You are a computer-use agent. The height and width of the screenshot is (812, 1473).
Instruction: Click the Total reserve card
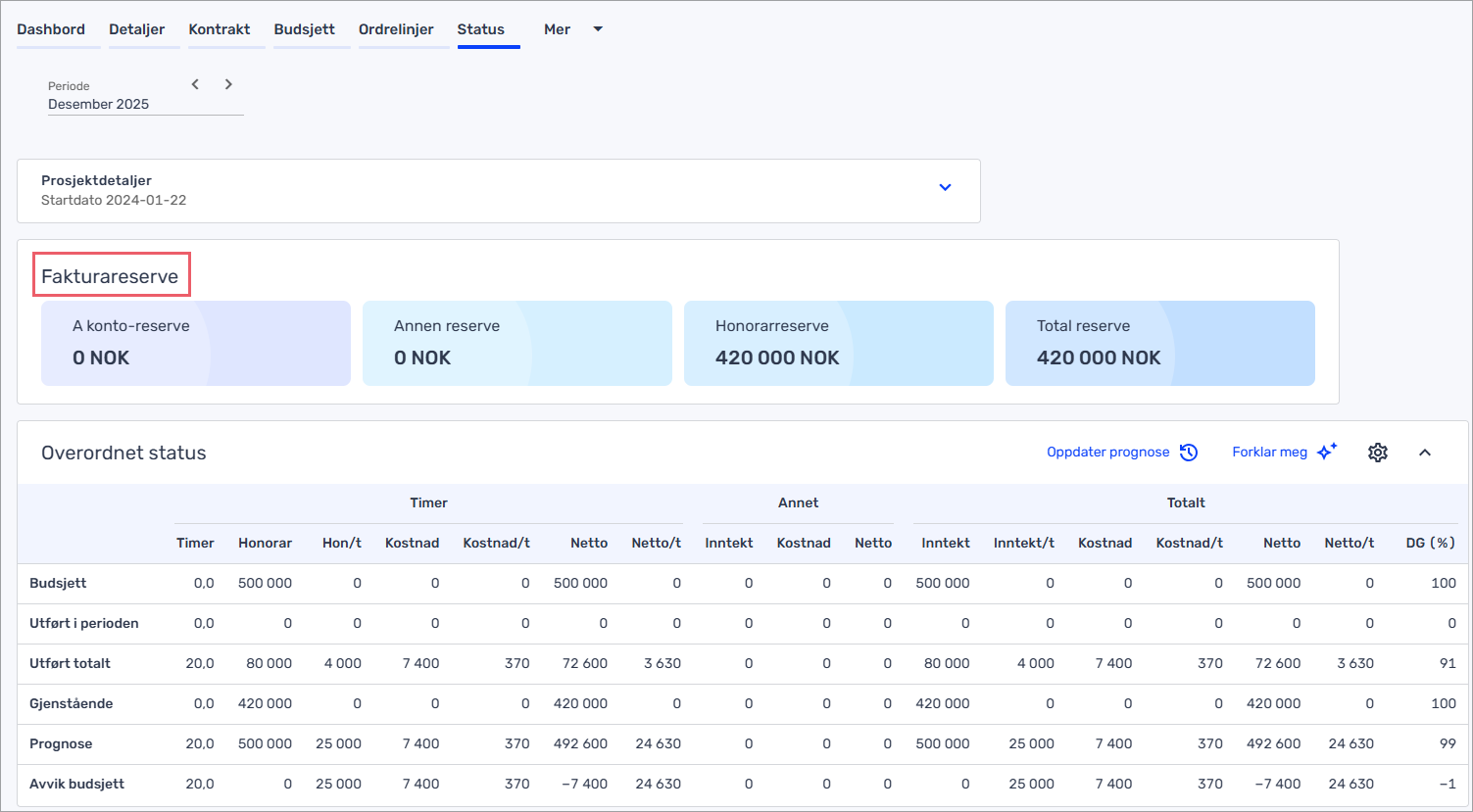(x=1159, y=343)
